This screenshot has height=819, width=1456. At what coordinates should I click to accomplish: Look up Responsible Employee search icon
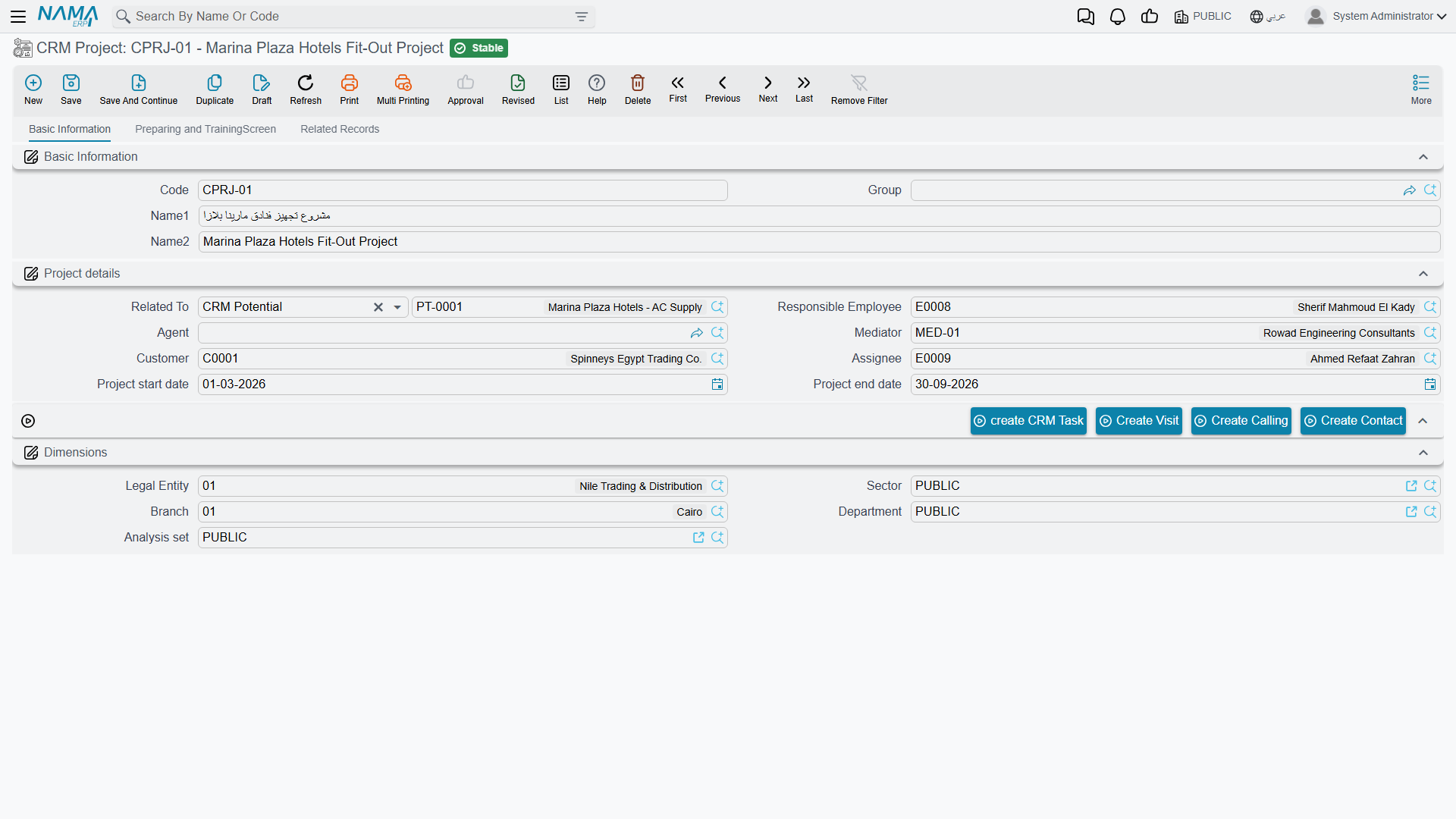point(1430,307)
